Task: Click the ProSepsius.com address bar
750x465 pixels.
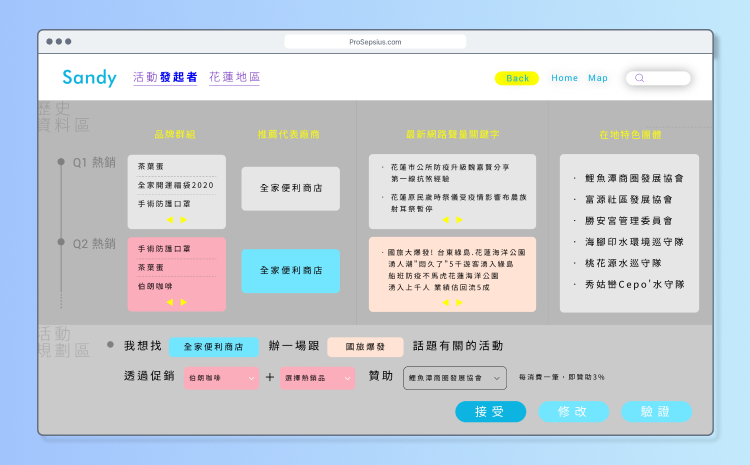Action: tap(375, 42)
